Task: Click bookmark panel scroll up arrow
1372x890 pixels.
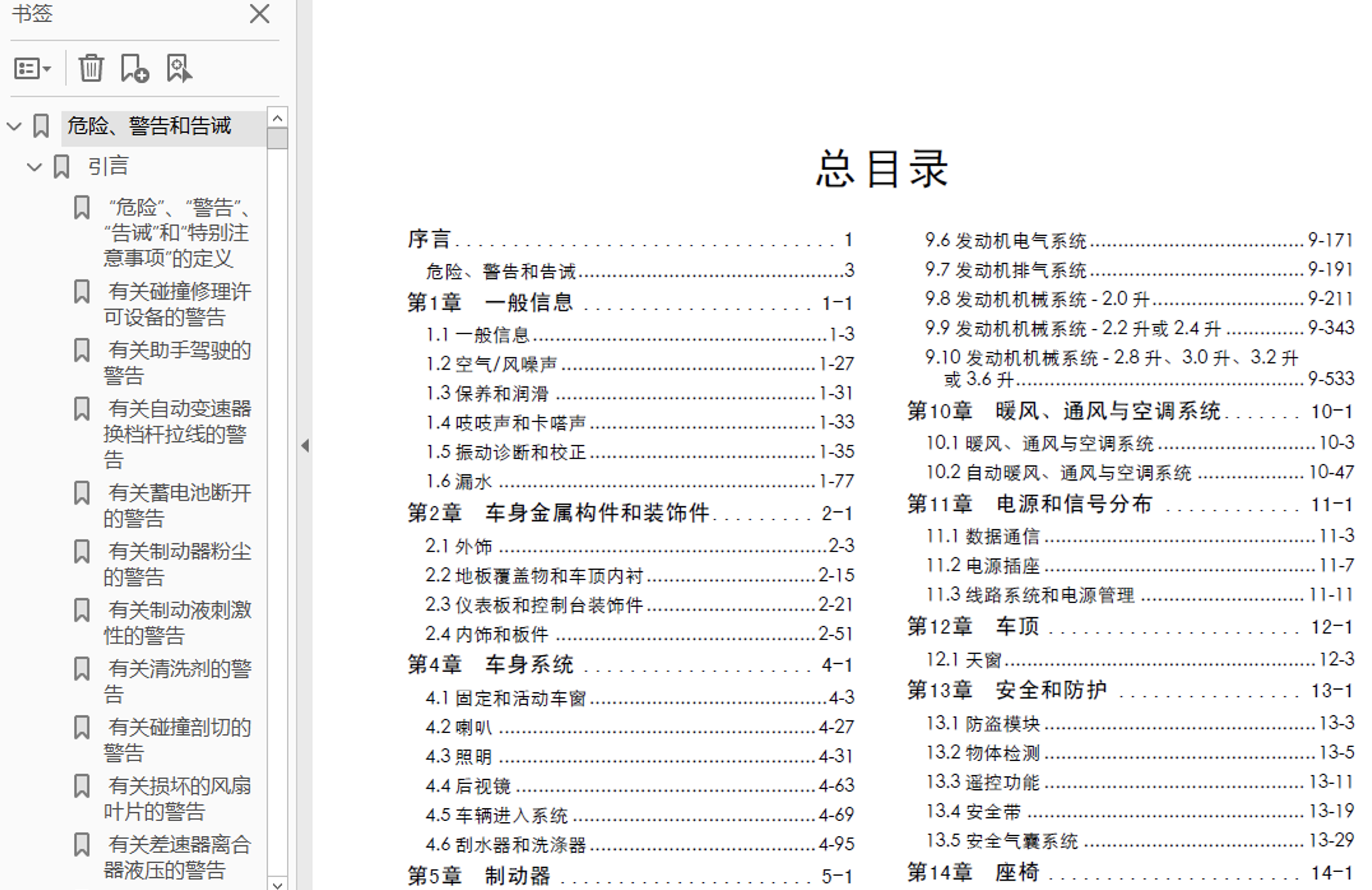Action: click(x=277, y=117)
